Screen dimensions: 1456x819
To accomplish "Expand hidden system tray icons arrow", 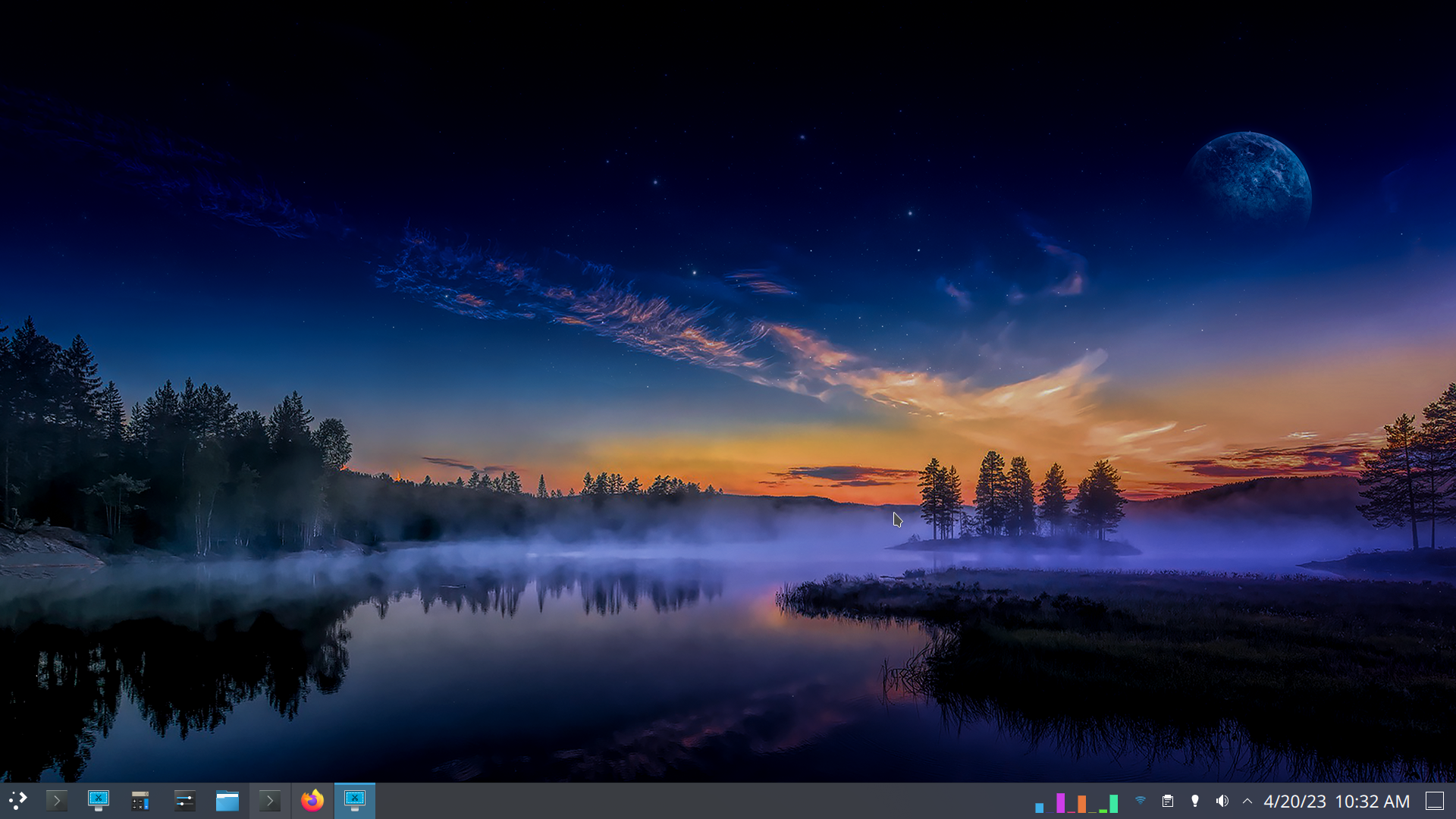I will (1247, 801).
